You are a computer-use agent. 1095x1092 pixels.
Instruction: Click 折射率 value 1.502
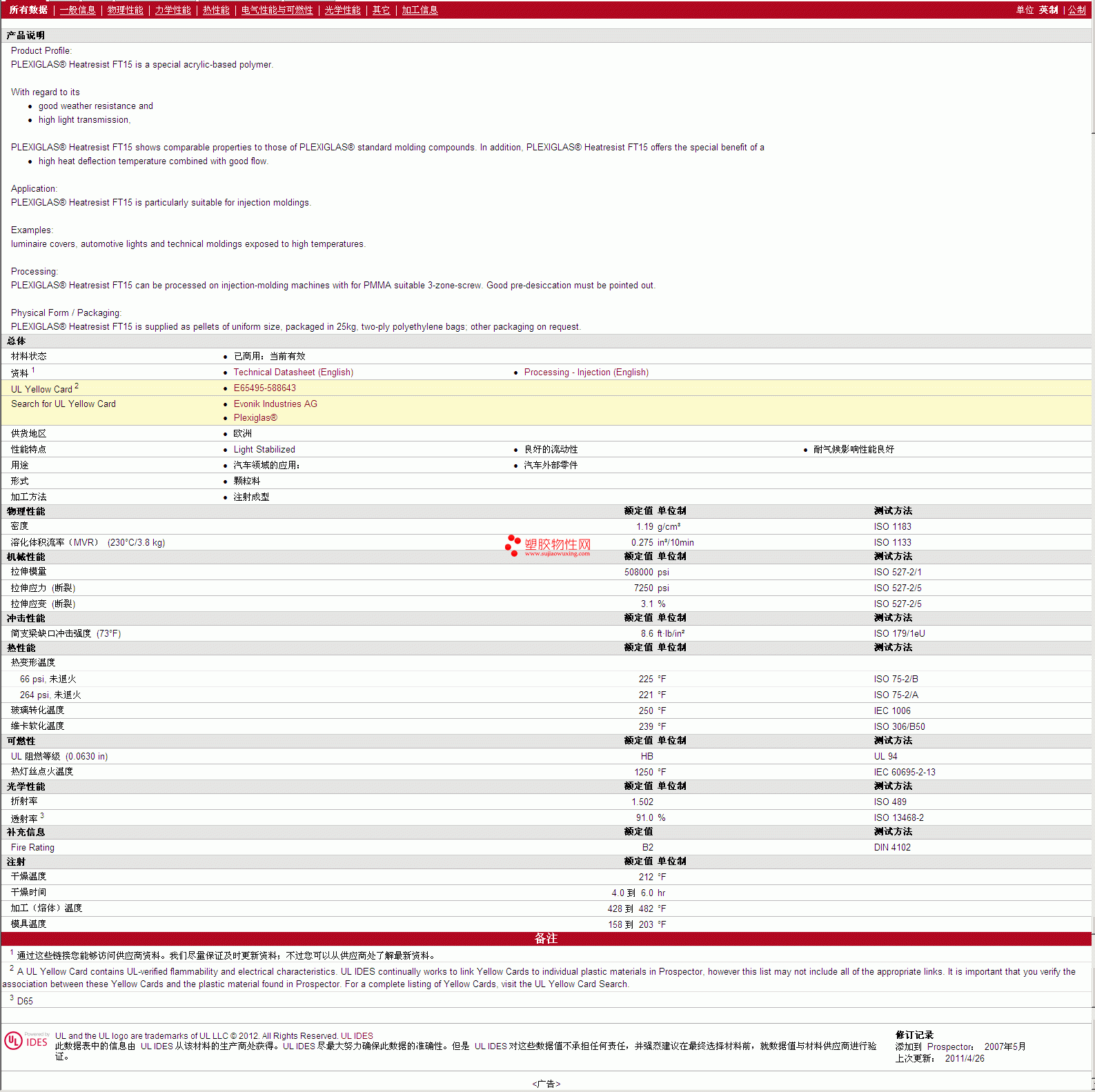[642, 802]
